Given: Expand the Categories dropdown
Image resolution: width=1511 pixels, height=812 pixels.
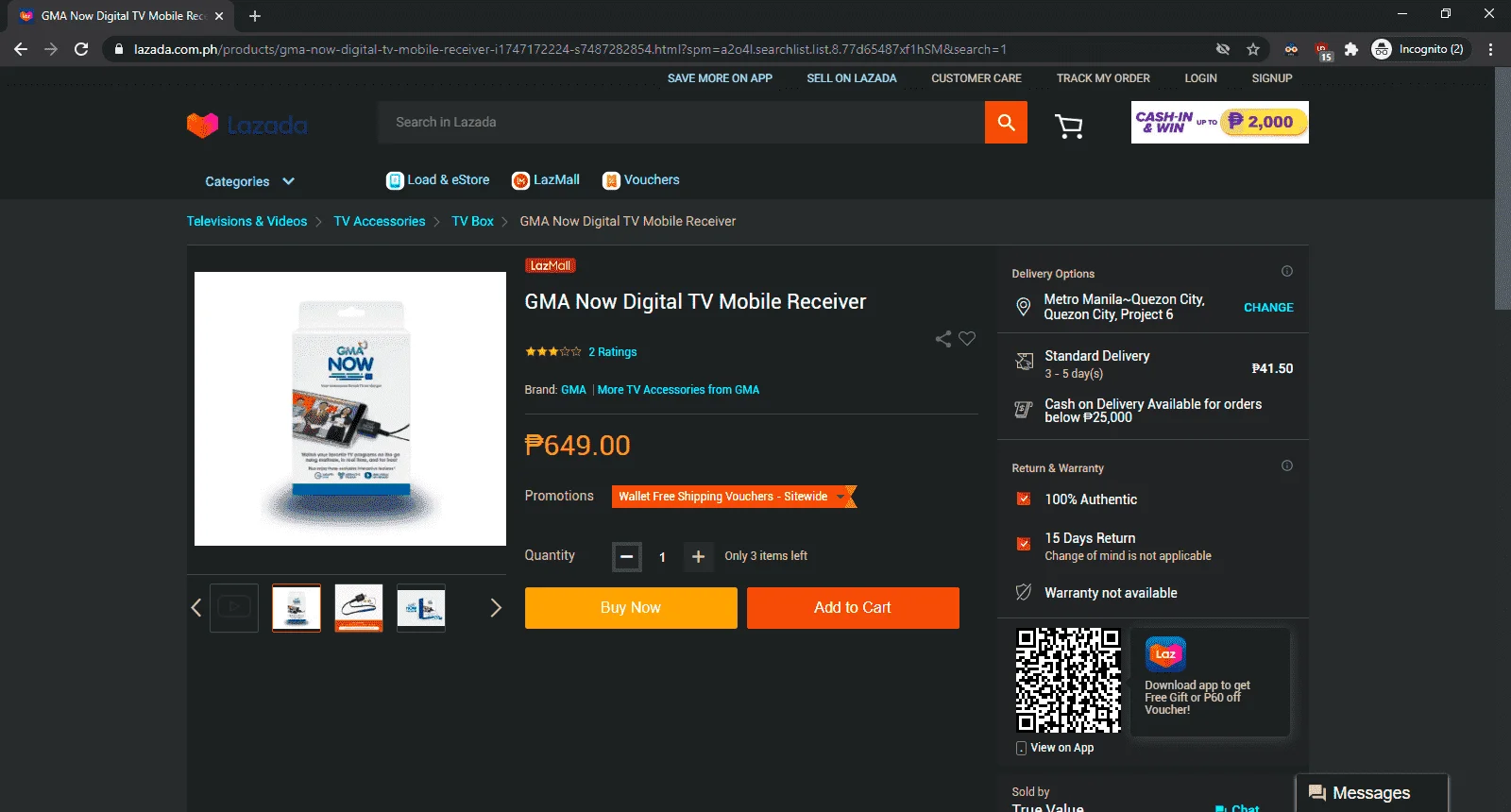Looking at the screenshot, I should [x=249, y=181].
